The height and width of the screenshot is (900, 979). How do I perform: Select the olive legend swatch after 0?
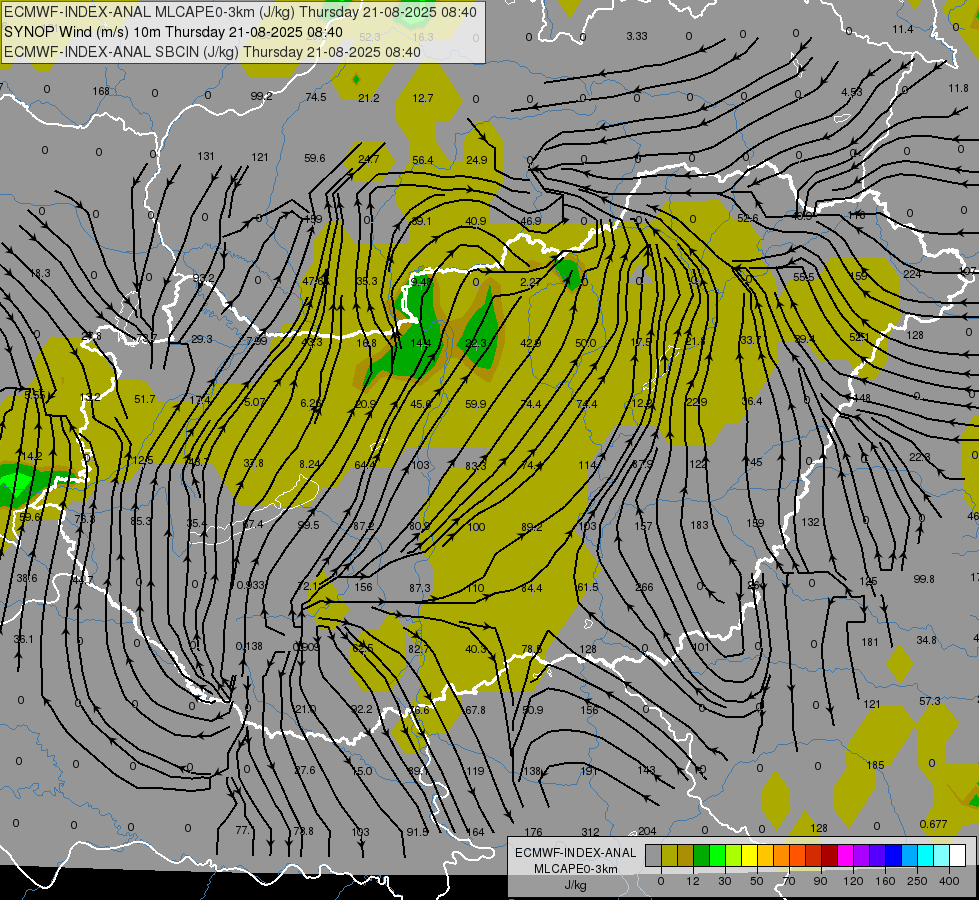[x=669, y=855]
